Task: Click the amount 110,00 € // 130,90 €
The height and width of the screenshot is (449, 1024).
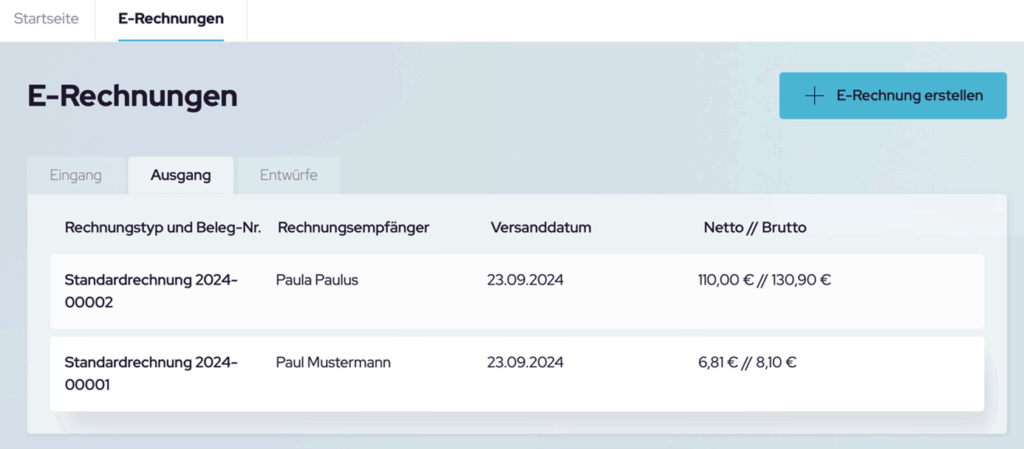Action: click(x=764, y=281)
